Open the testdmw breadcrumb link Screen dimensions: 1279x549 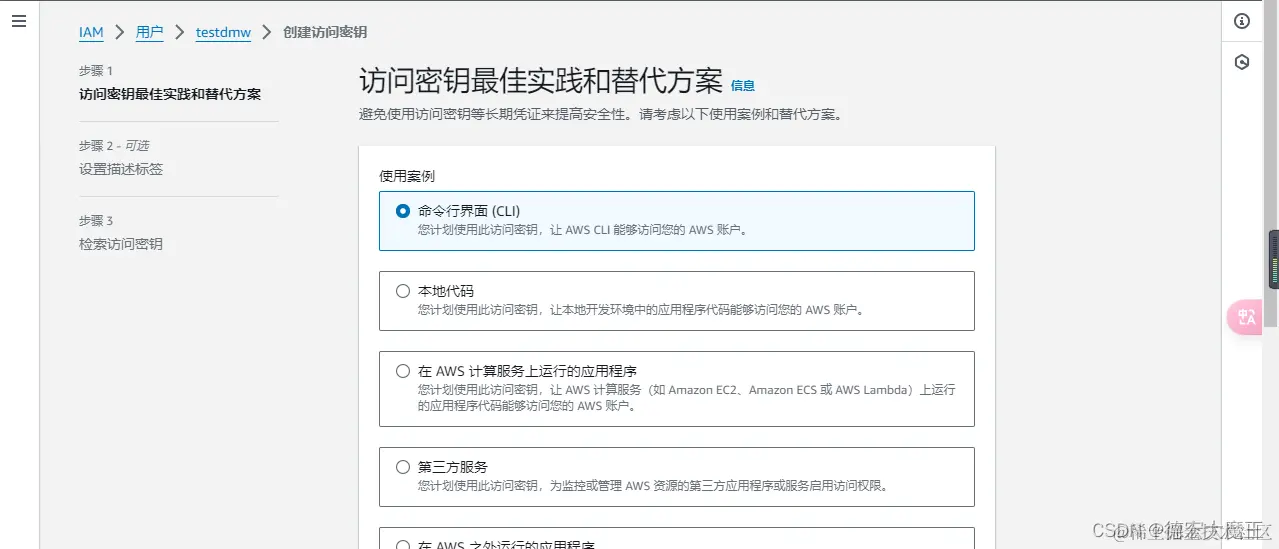pyautogui.click(x=223, y=32)
